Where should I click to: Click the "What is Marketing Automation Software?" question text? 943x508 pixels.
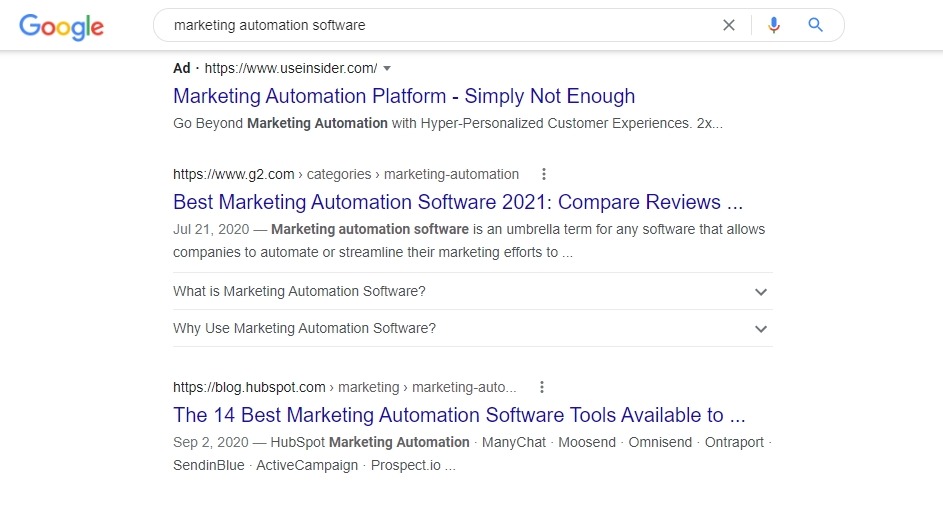[299, 291]
